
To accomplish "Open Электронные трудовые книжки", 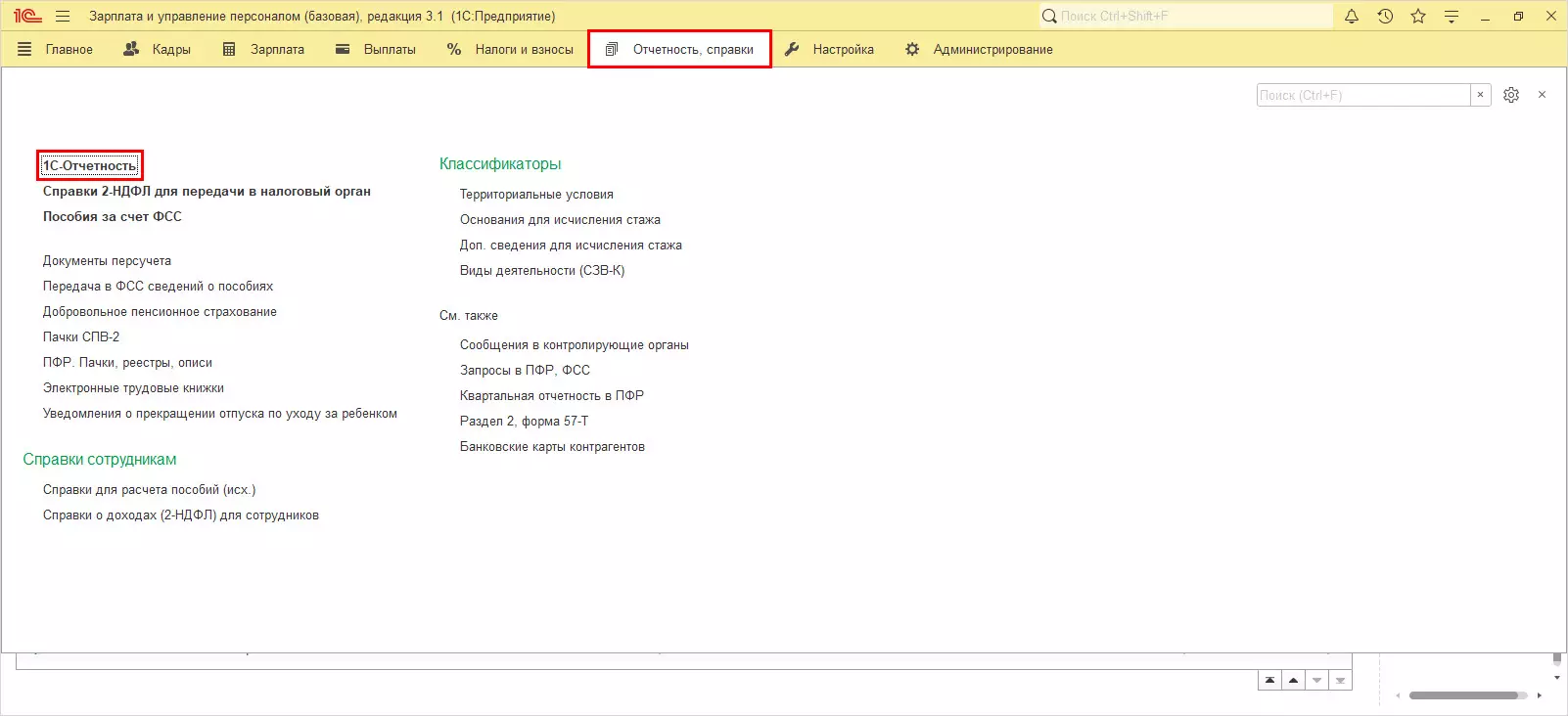I will point(133,387).
